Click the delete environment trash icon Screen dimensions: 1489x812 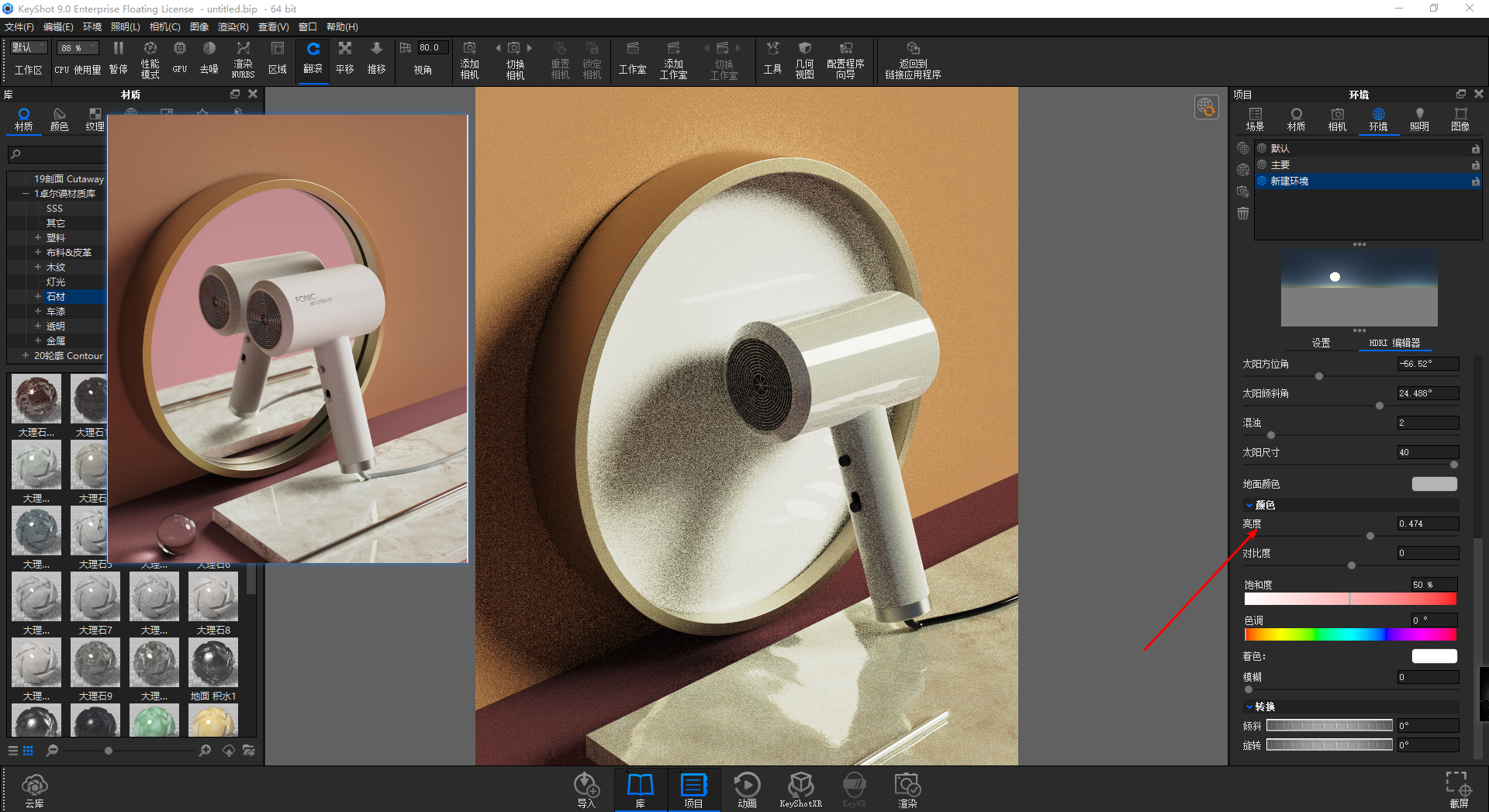click(1243, 213)
